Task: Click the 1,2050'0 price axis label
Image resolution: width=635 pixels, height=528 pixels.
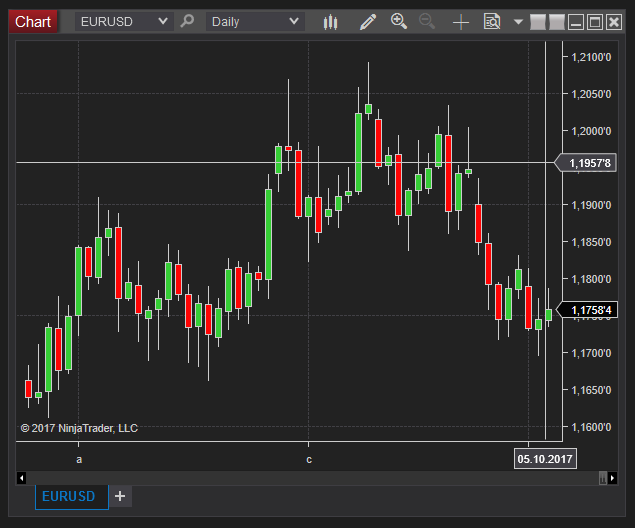Action: [x=591, y=94]
